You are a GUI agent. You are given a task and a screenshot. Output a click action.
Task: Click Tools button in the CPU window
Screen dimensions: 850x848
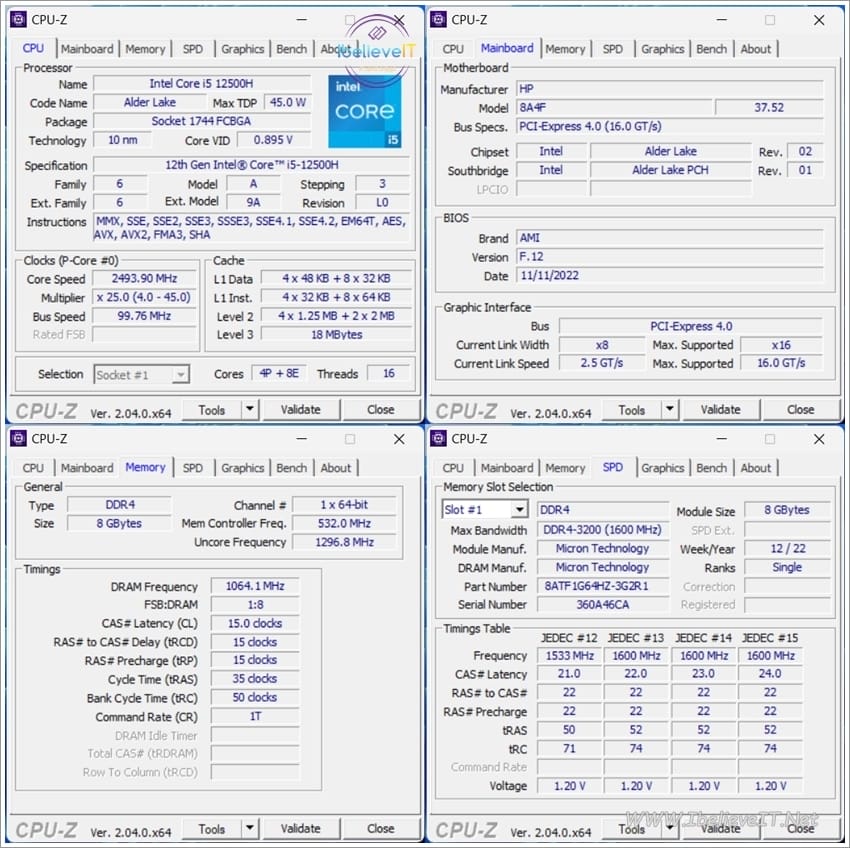click(x=211, y=410)
